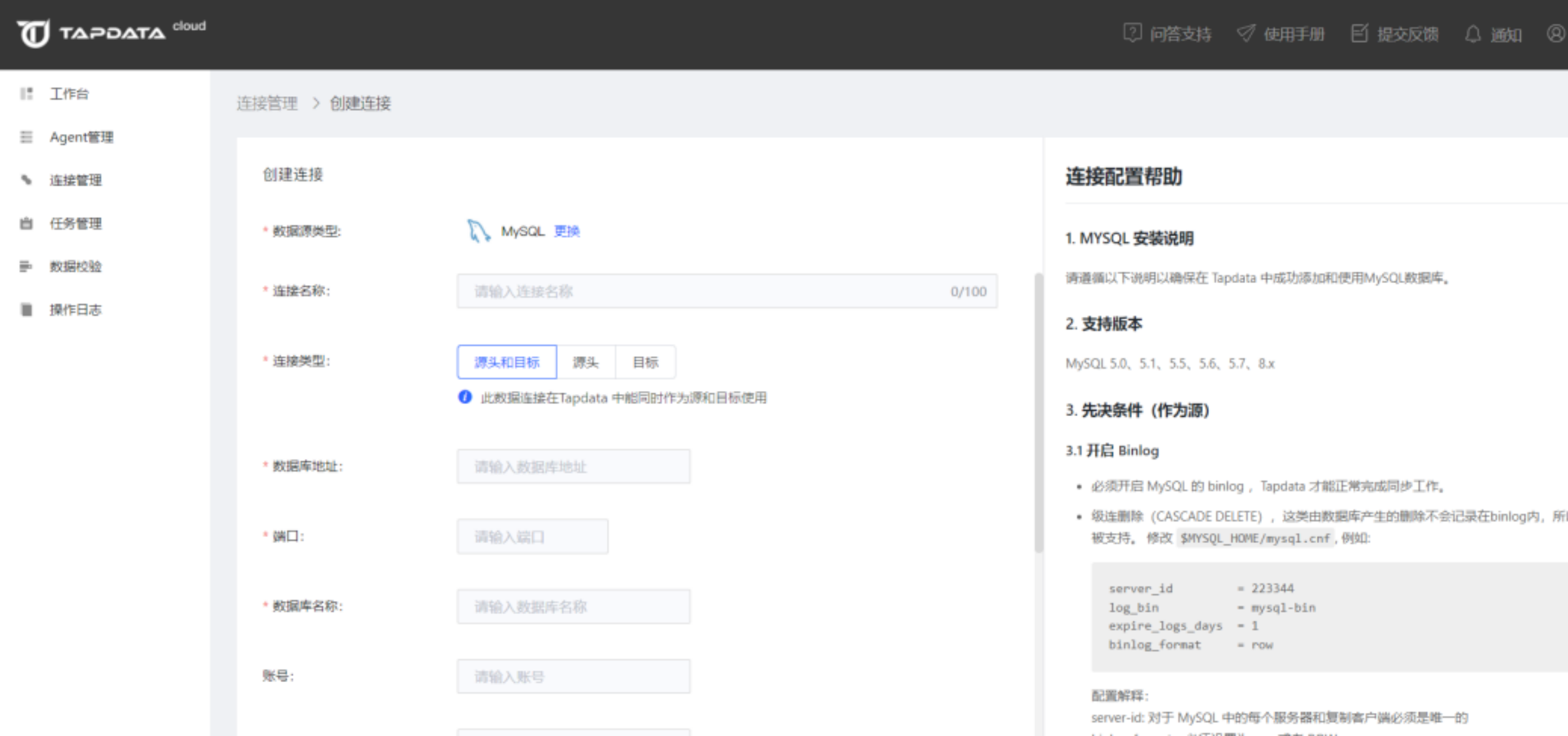Click the notification bell icon

[x=1472, y=34]
